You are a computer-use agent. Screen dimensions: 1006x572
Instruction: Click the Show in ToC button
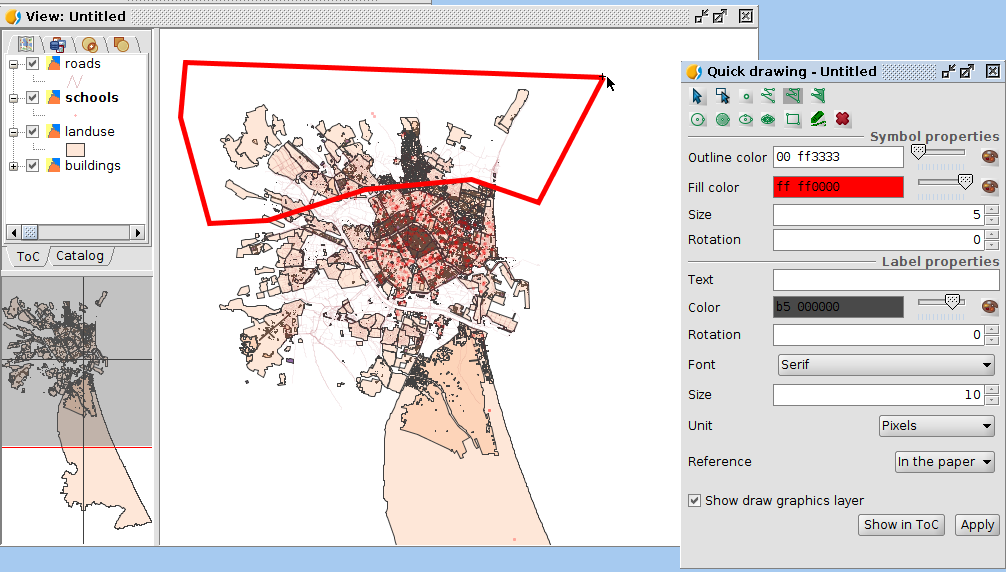coord(901,525)
